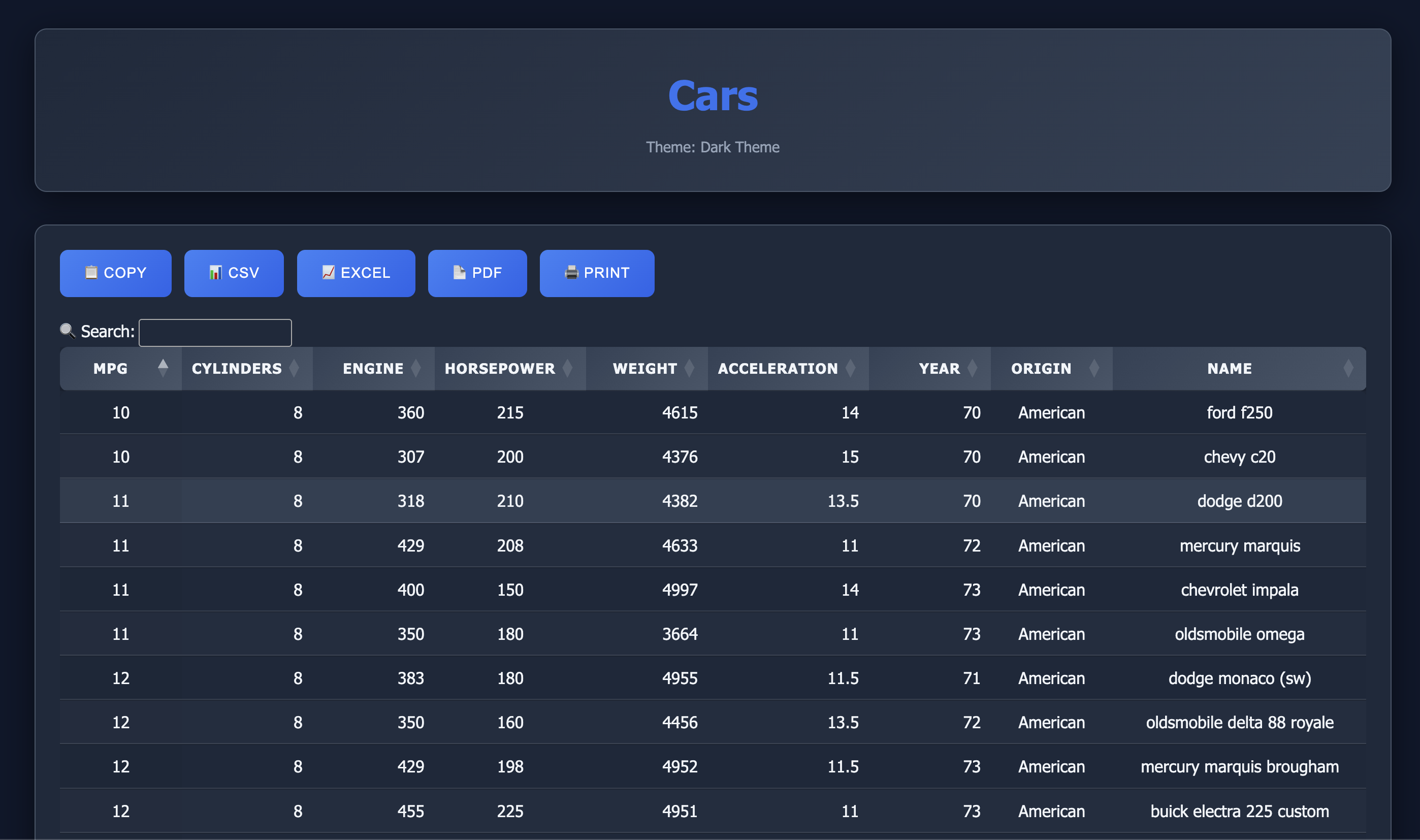Sort table by Weight column
Screen dimensions: 1420x840
tap(644, 368)
